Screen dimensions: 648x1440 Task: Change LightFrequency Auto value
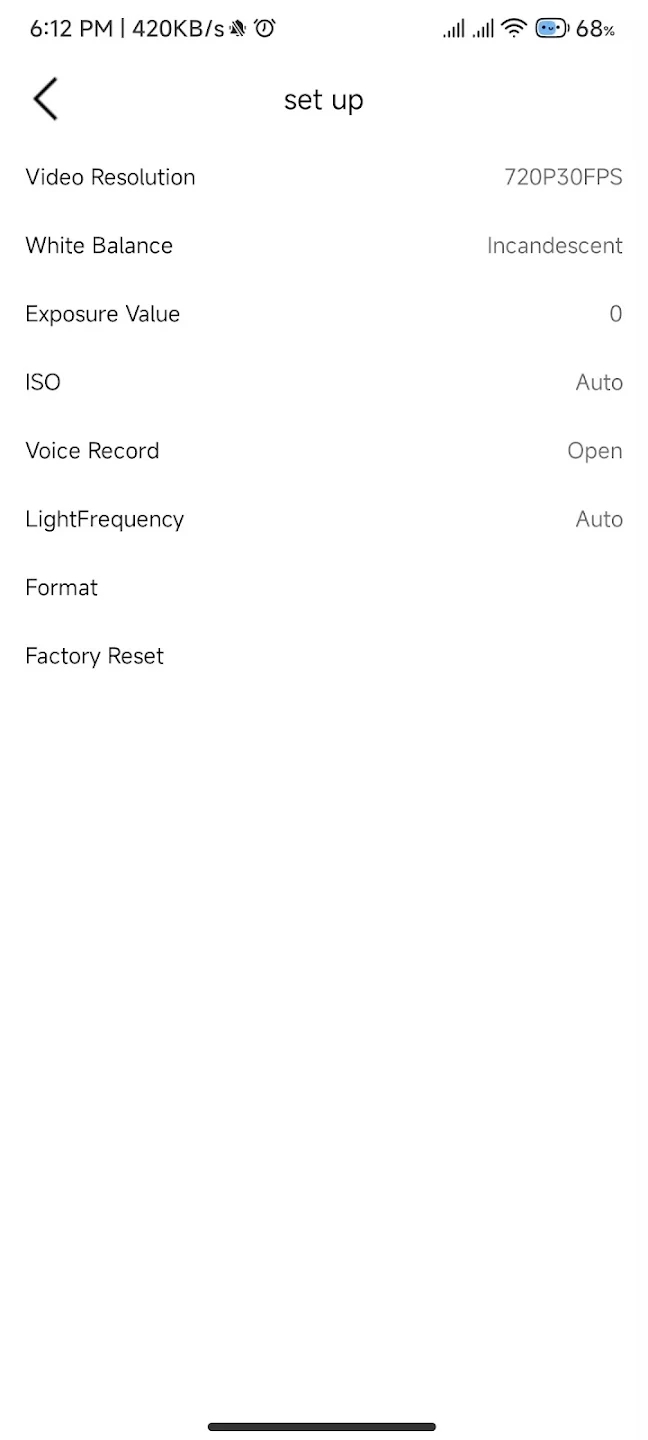(x=599, y=519)
